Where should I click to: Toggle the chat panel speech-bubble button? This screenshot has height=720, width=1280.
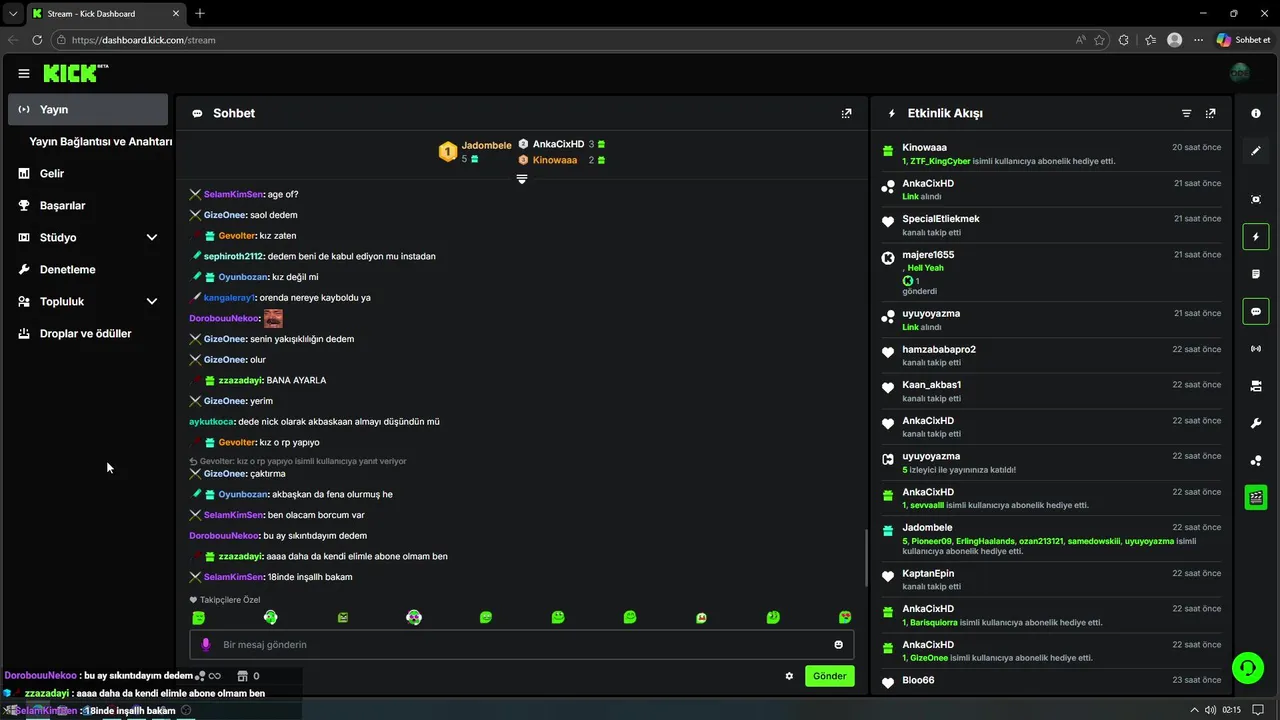1256,312
